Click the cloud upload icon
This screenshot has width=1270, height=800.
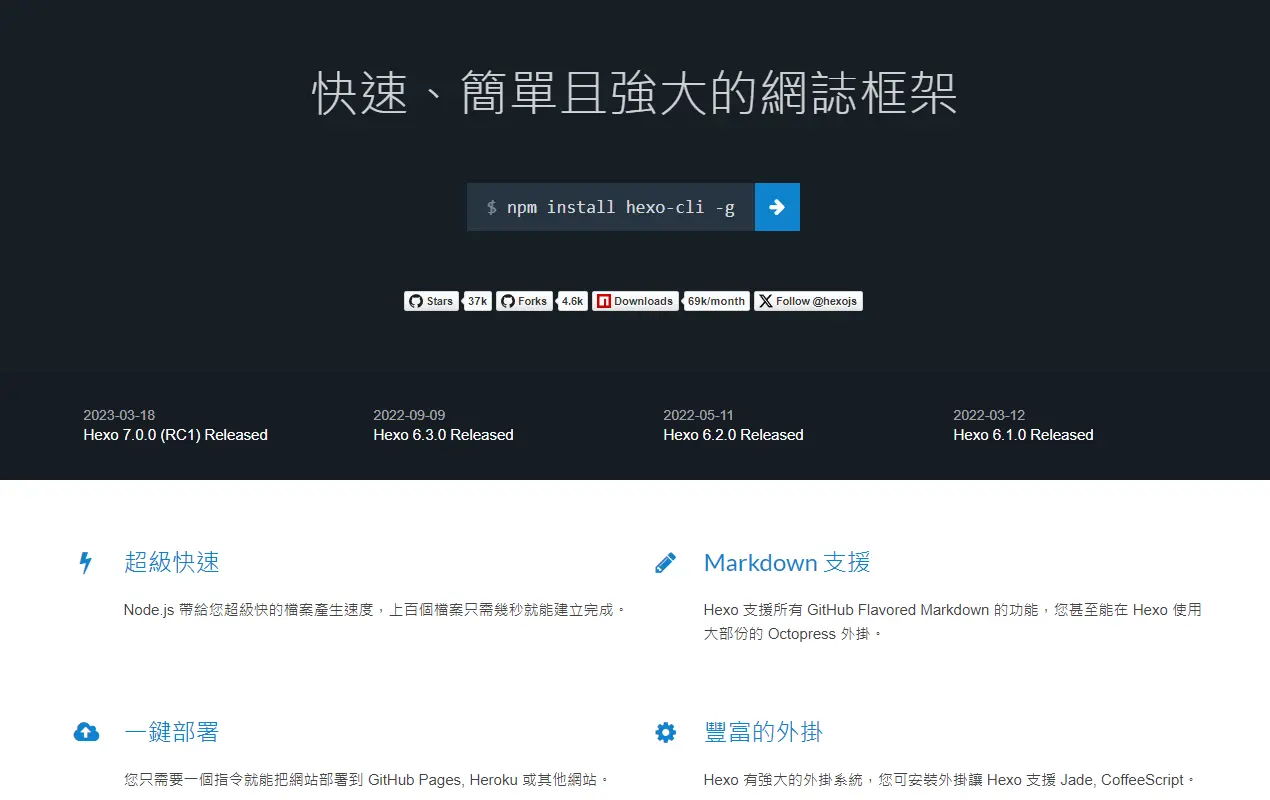86,733
